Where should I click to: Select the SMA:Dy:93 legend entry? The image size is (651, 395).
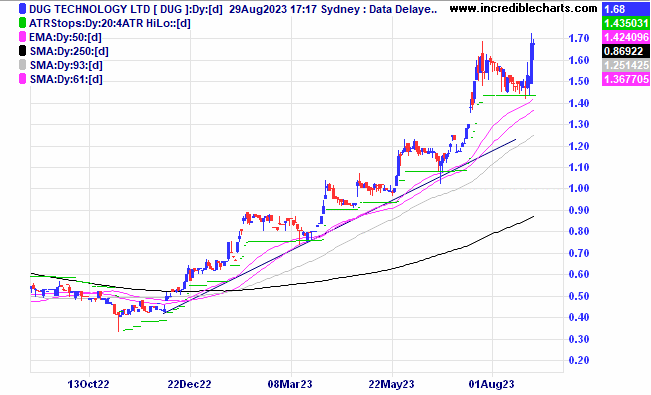tap(66, 65)
